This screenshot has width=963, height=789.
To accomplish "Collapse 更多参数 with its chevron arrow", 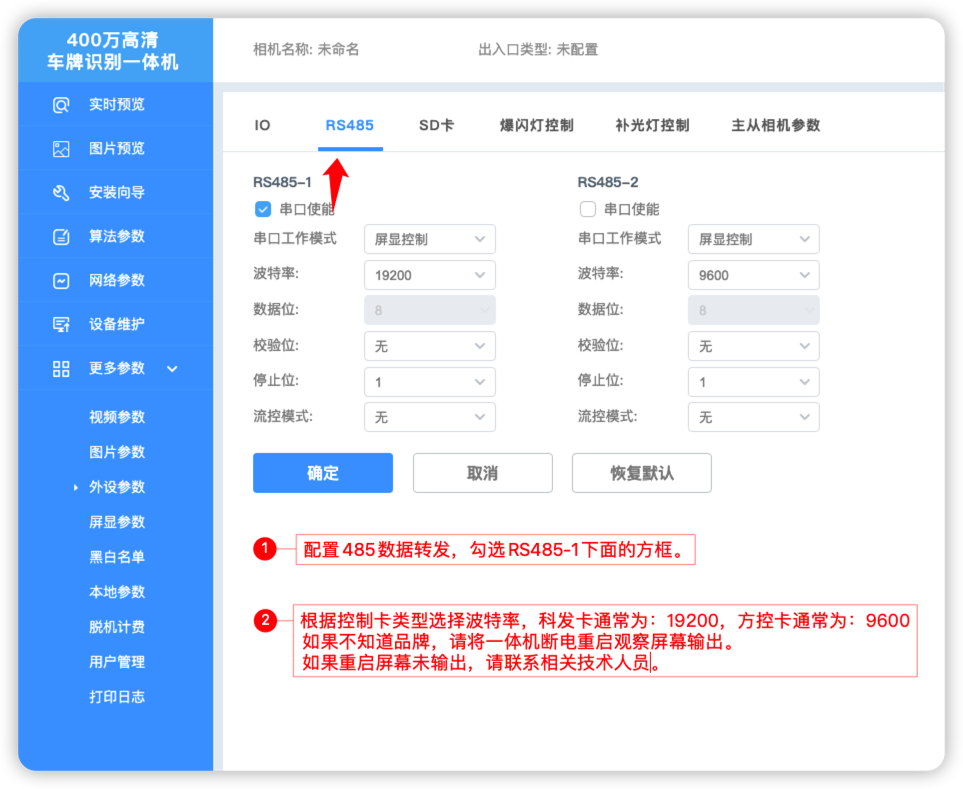I will 172,369.
